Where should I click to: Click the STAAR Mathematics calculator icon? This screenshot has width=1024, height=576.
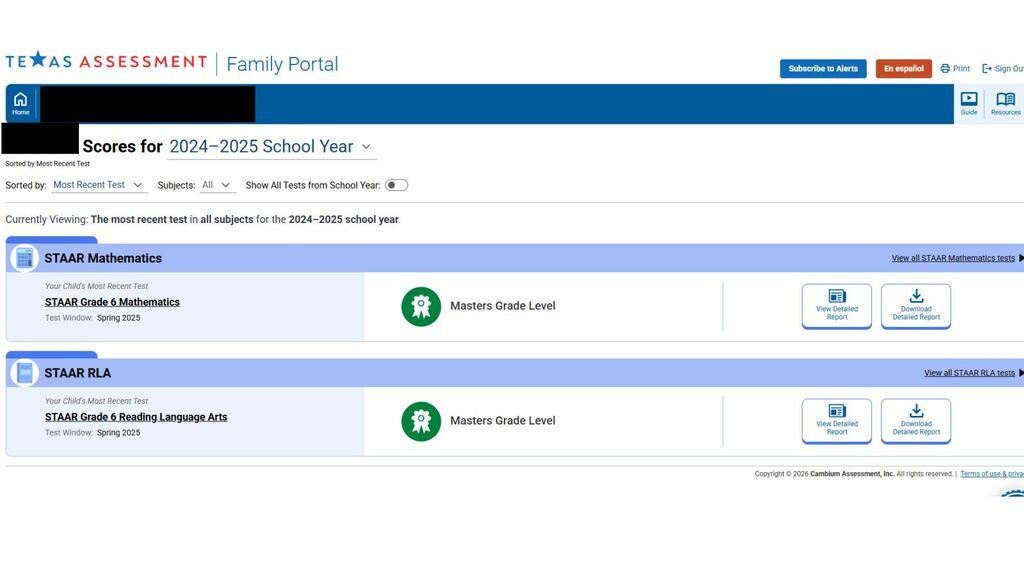tap(25, 258)
